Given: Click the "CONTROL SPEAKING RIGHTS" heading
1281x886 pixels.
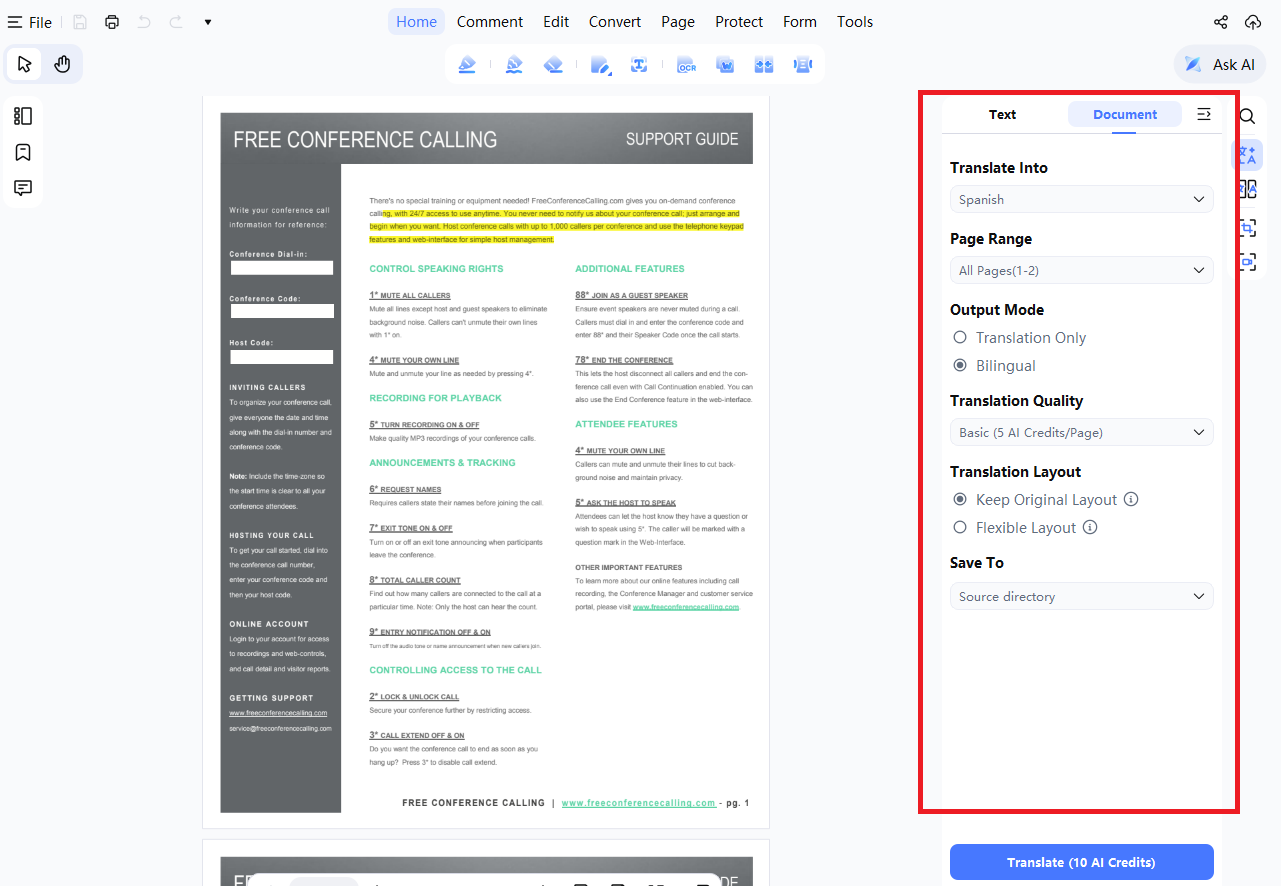Looking at the screenshot, I should (436, 269).
